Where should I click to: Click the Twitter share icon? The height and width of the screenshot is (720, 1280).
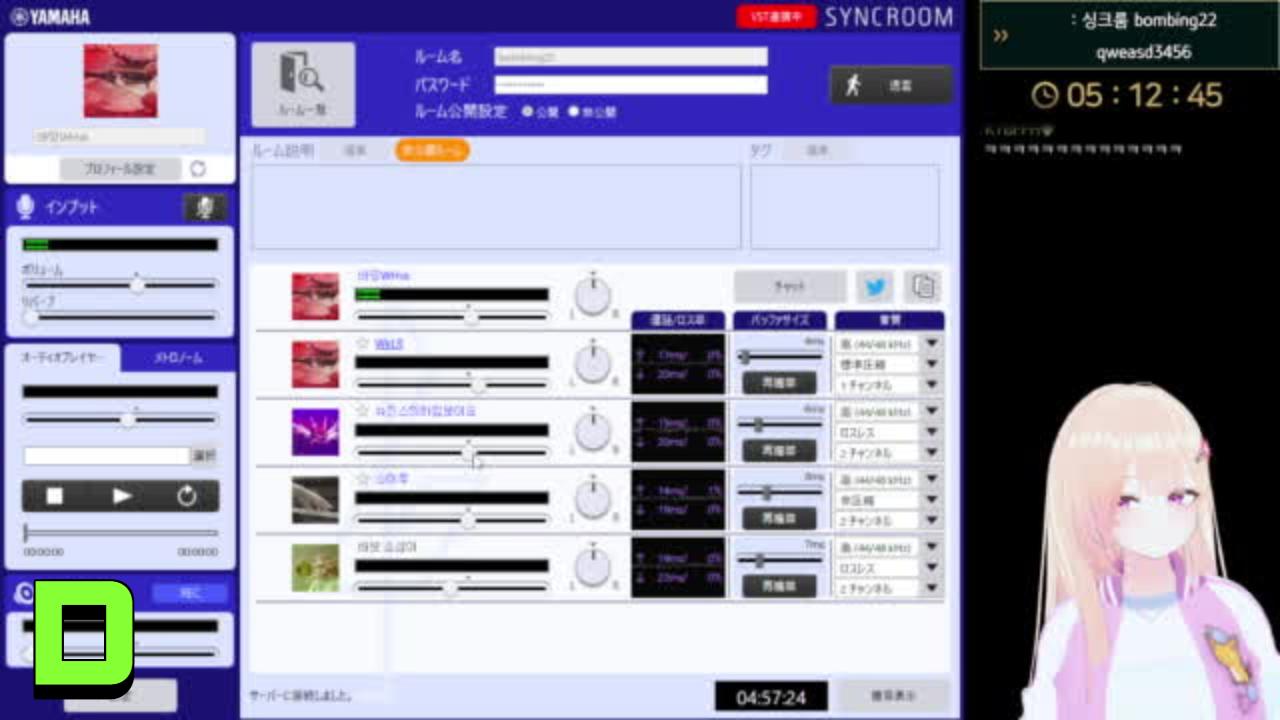click(875, 287)
